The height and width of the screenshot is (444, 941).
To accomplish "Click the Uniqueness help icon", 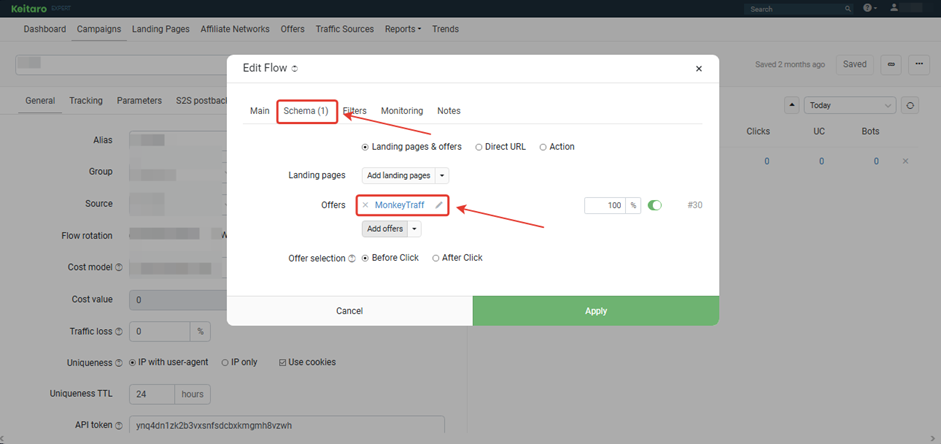I will [x=118, y=363].
